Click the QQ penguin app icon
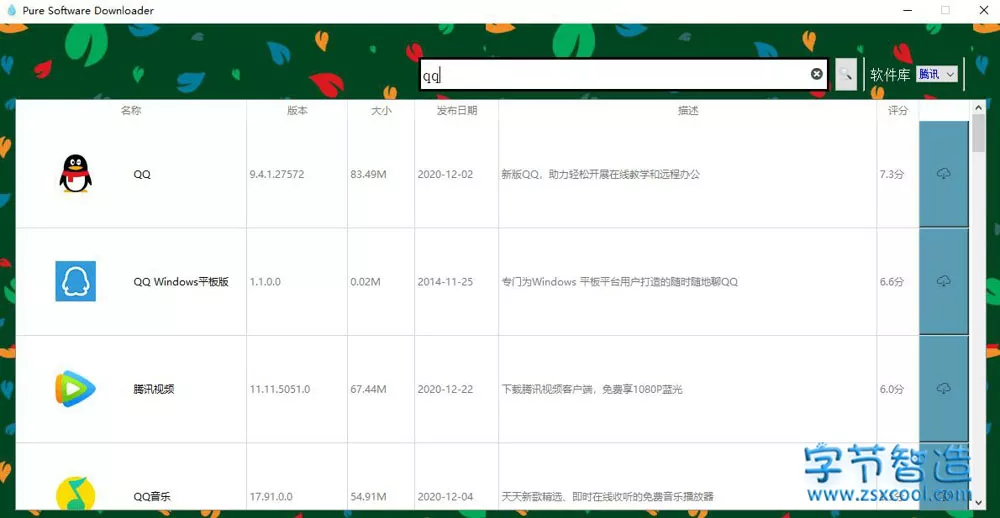This screenshot has width=1000, height=518. 75,173
